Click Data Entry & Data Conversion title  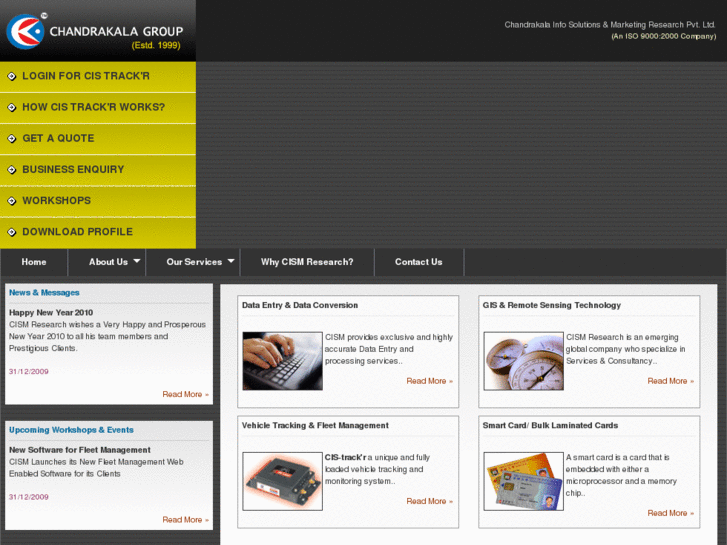300,305
